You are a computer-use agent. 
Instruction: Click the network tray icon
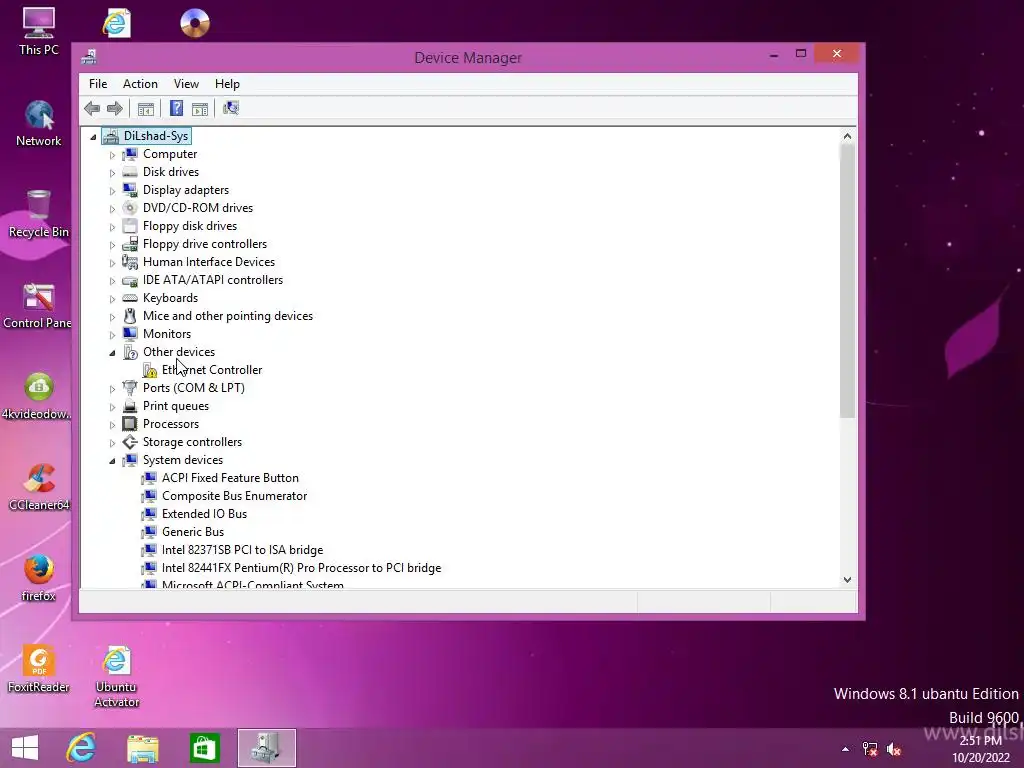point(870,749)
